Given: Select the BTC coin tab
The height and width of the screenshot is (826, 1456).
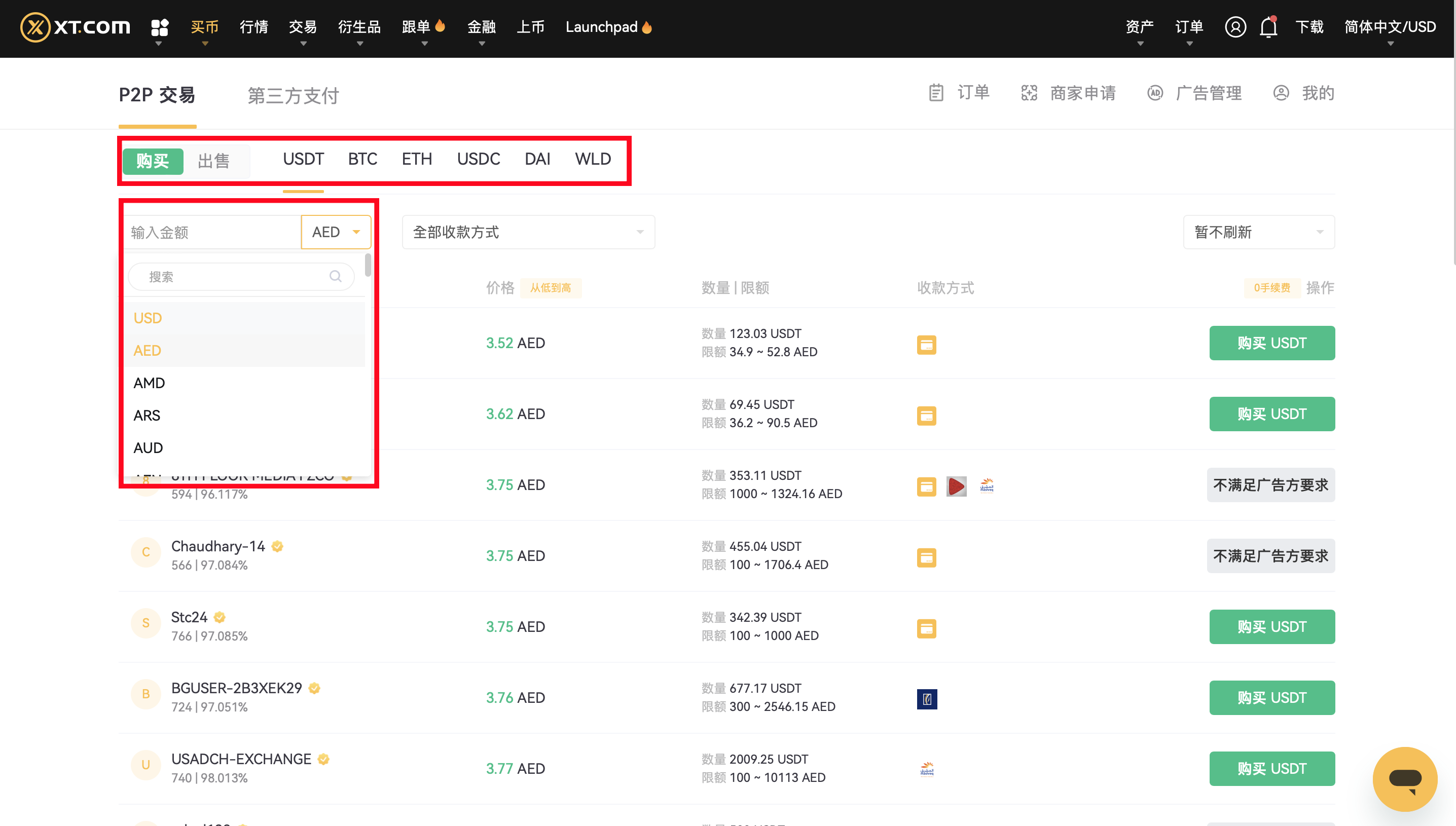Looking at the screenshot, I should click(362, 159).
